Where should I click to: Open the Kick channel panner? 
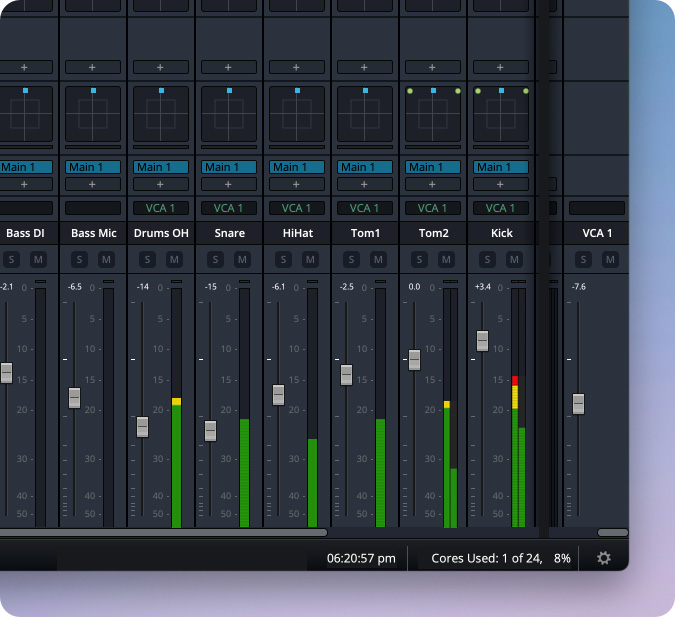pos(501,114)
